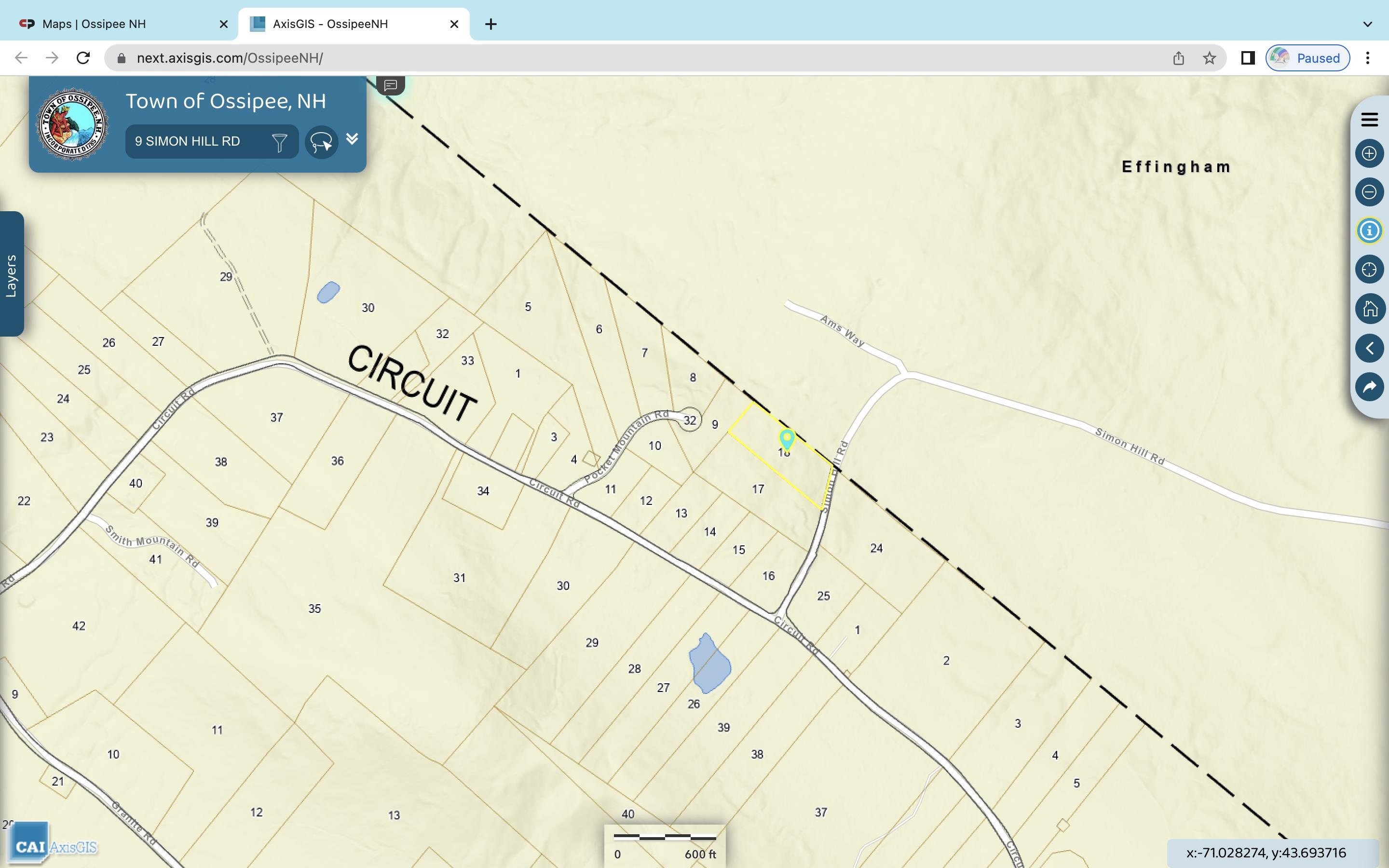Open the search filter funnel icon
This screenshot has width=1389, height=868.
pos(280,142)
